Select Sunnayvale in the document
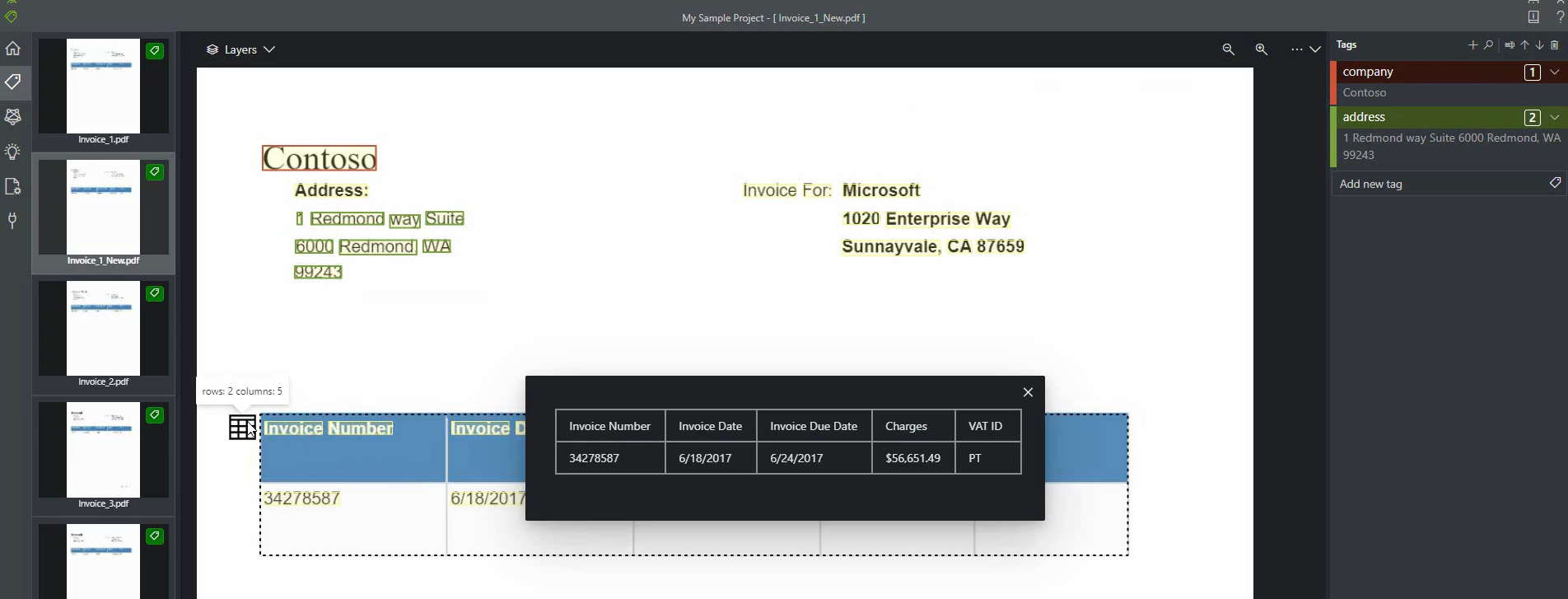Image resolution: width=1568 pixels, height=599 pixels. pos(889,246)
